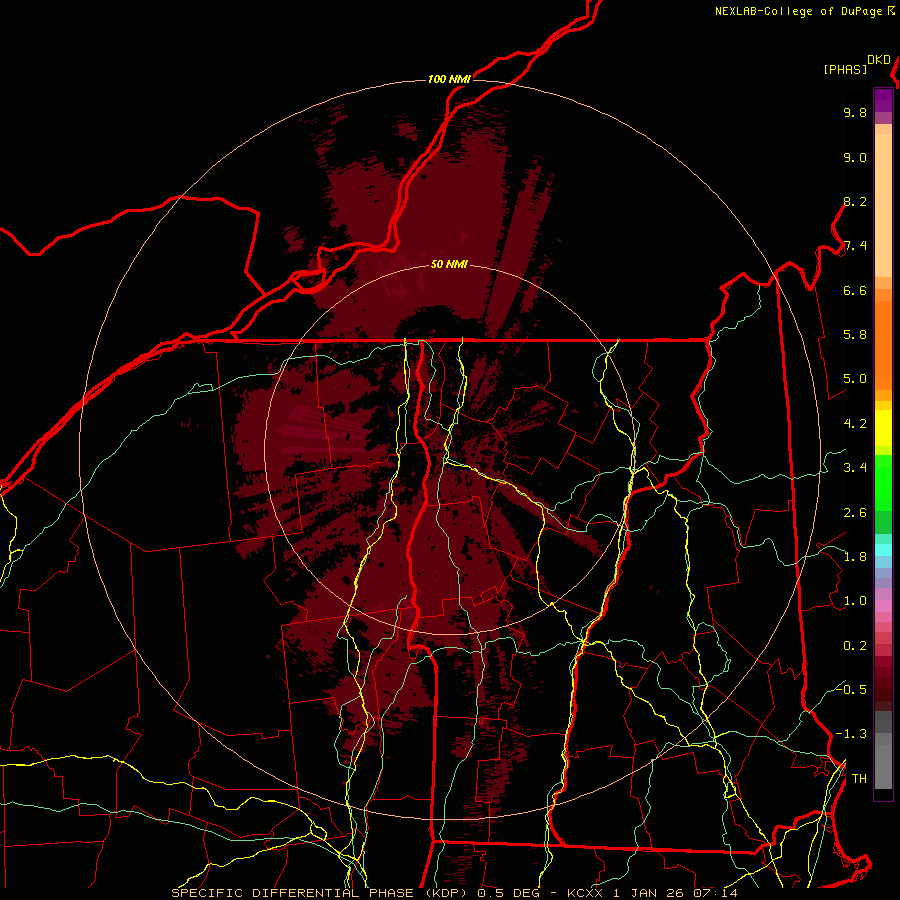Click the -1.3 legend value
This screenshot has height=900, width=900.
tap(851, 734)
